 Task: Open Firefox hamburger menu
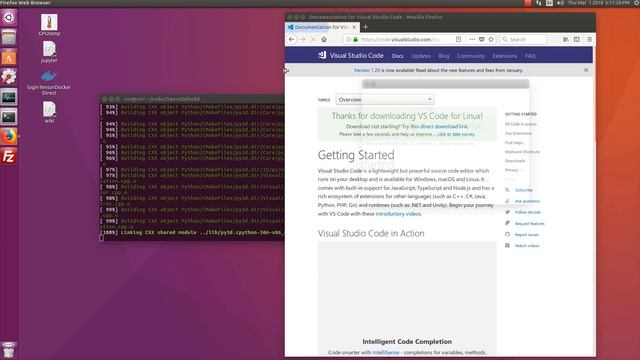click(x=589, y=39)
